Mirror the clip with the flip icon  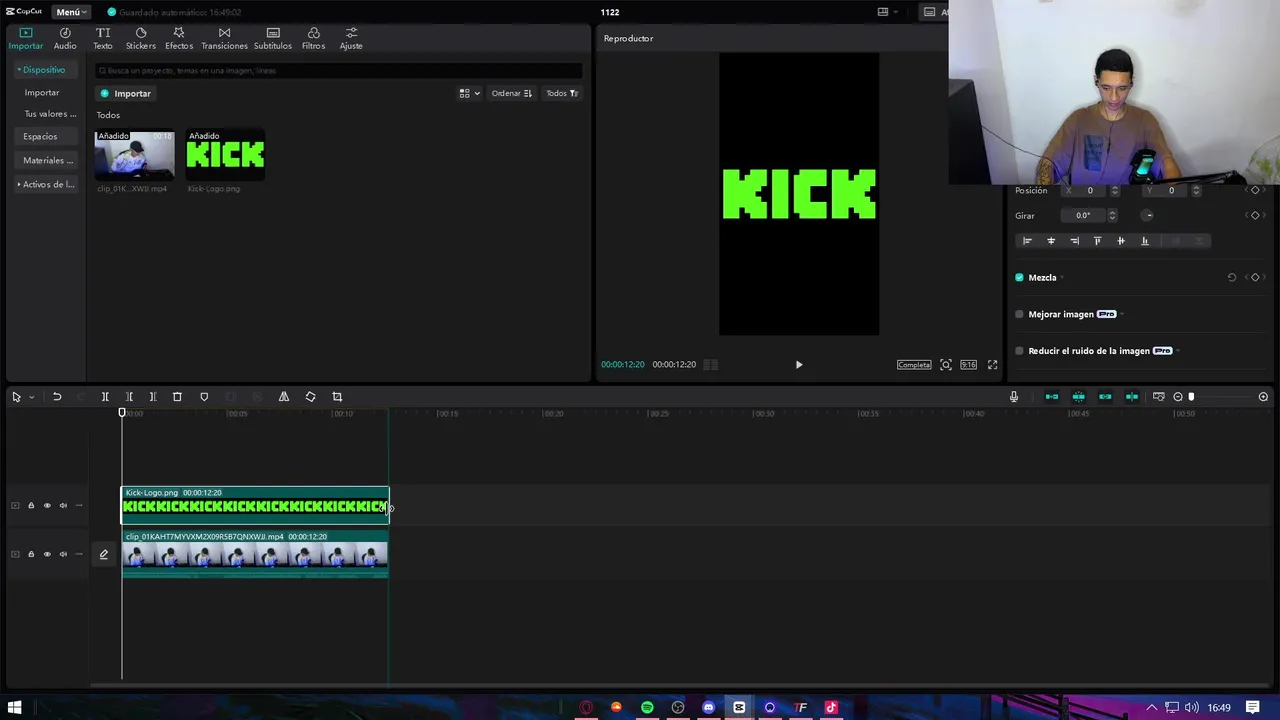pos(284,397)
